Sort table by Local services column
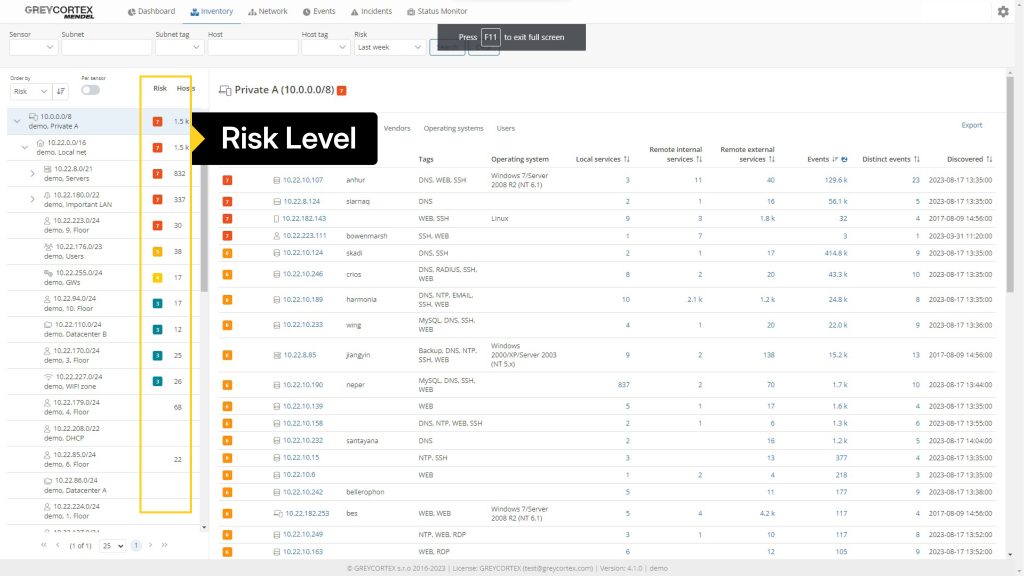This screenshot has height=576, width=1024. (626, 159)
